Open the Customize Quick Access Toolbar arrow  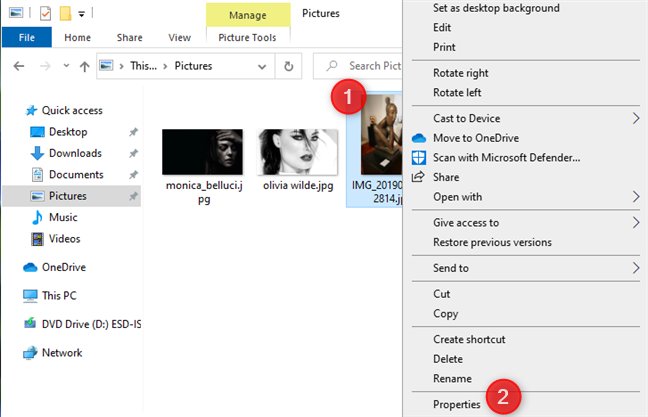[x=81, y=14]
